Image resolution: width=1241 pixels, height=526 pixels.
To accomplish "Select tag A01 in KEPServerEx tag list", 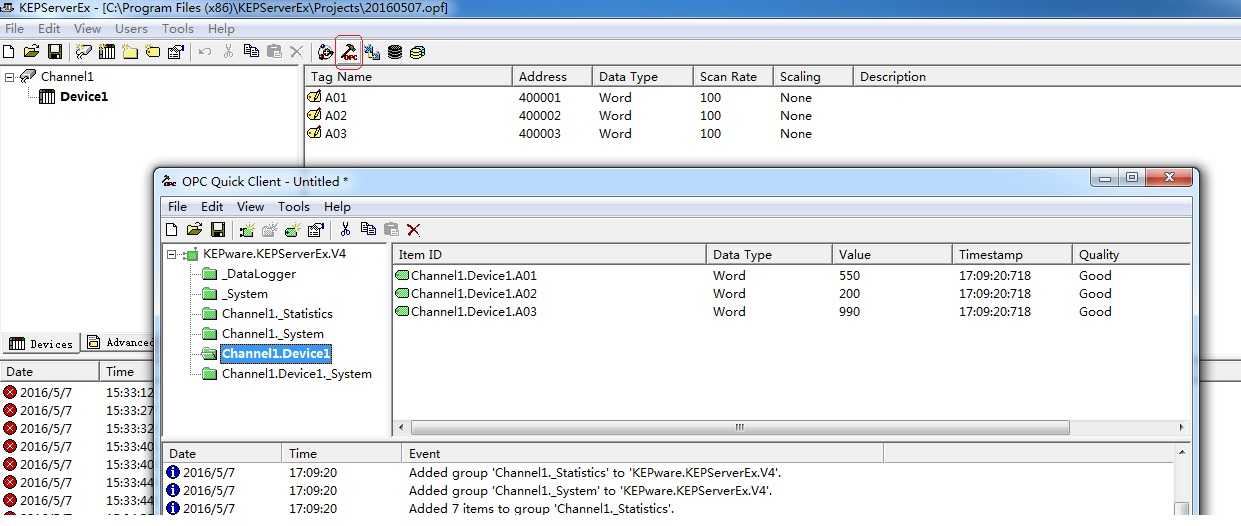I will tap(336, 98).
